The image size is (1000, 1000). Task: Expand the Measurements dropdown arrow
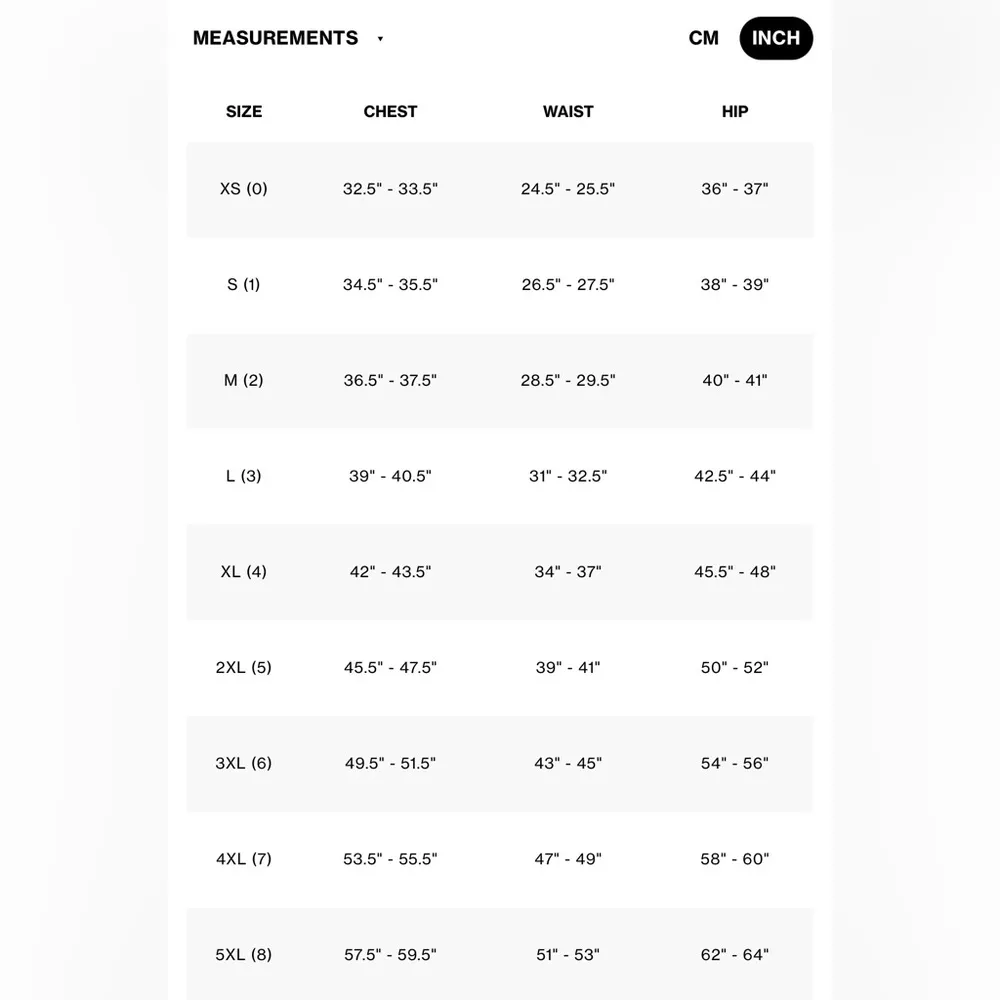(x=380, y=39)
